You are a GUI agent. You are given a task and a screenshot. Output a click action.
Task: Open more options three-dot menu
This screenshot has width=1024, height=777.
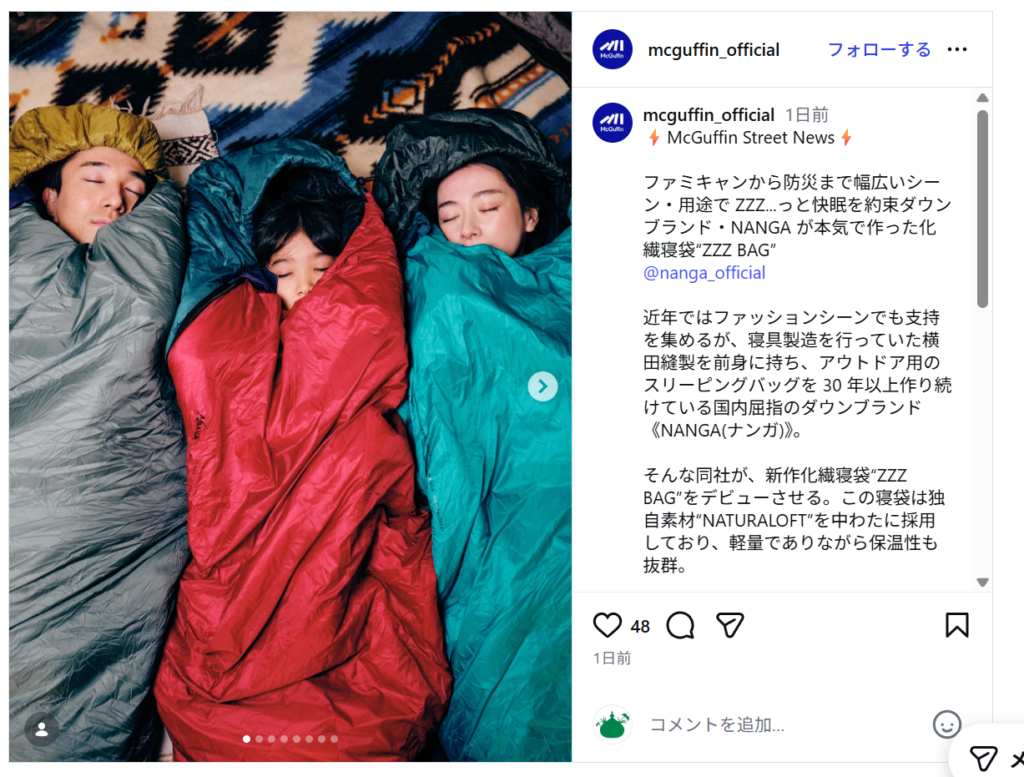pyautogui.click(x=957, y=50)
